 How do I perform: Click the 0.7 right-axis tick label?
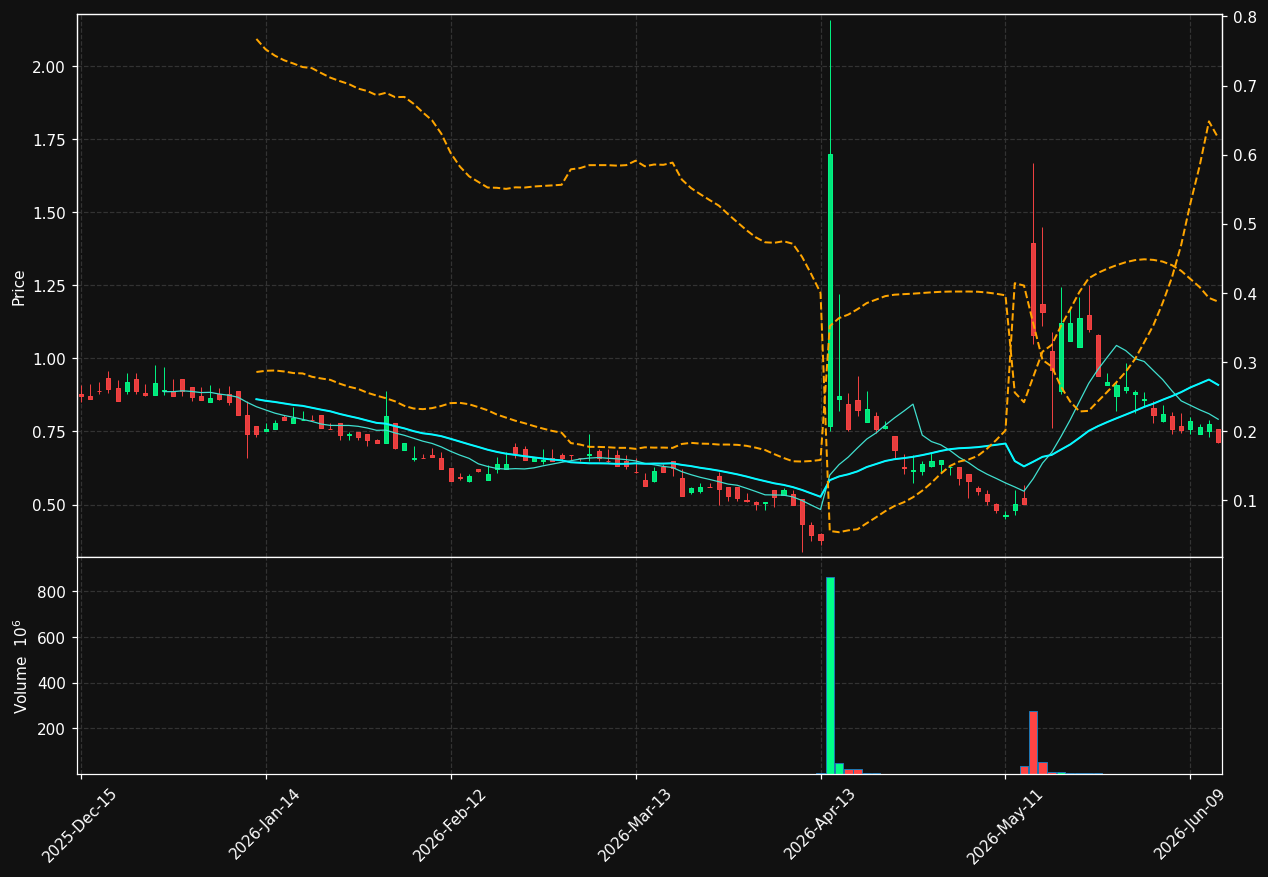click(x=1245, y=86)
